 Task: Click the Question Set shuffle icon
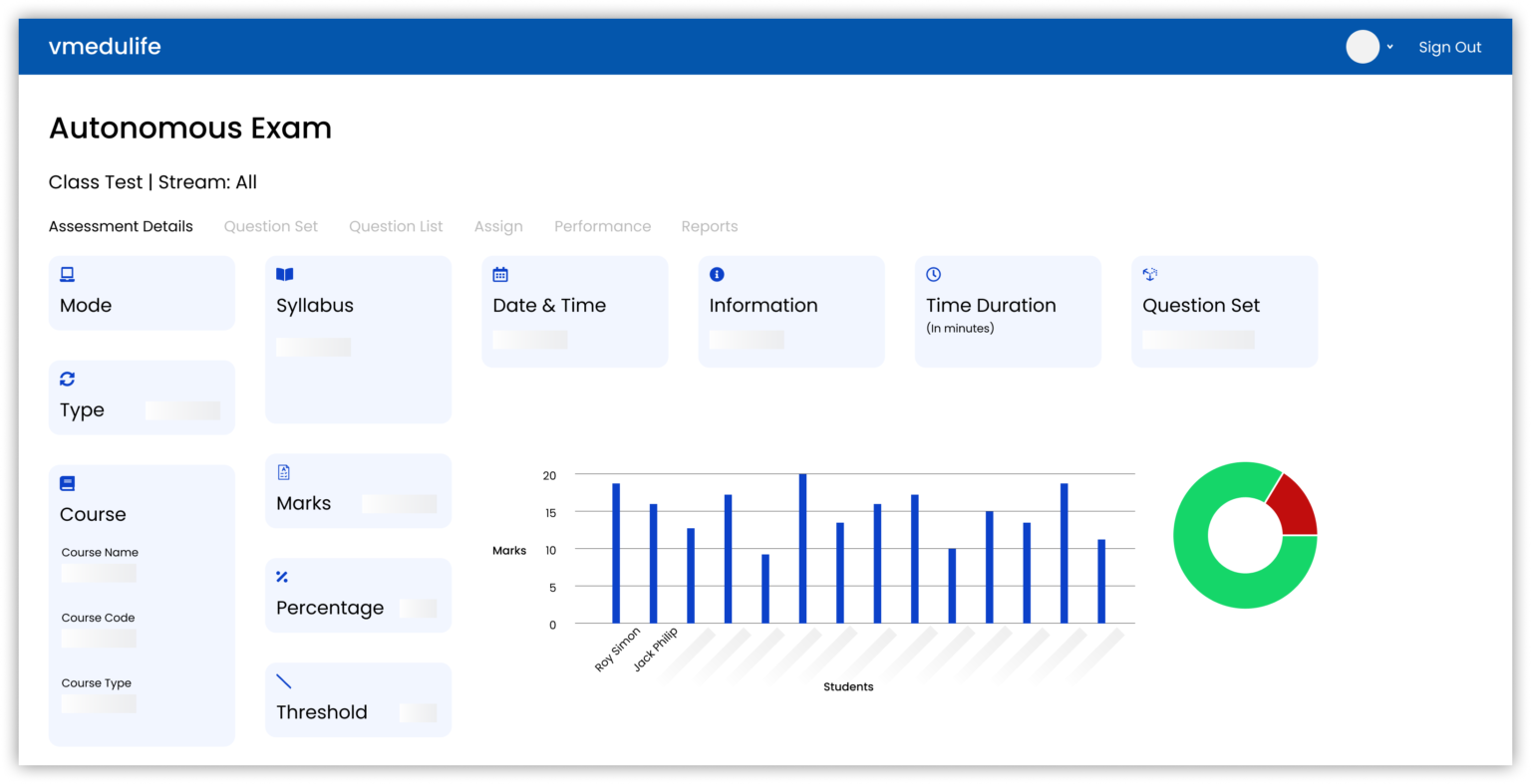click(x=1149, y=274)
